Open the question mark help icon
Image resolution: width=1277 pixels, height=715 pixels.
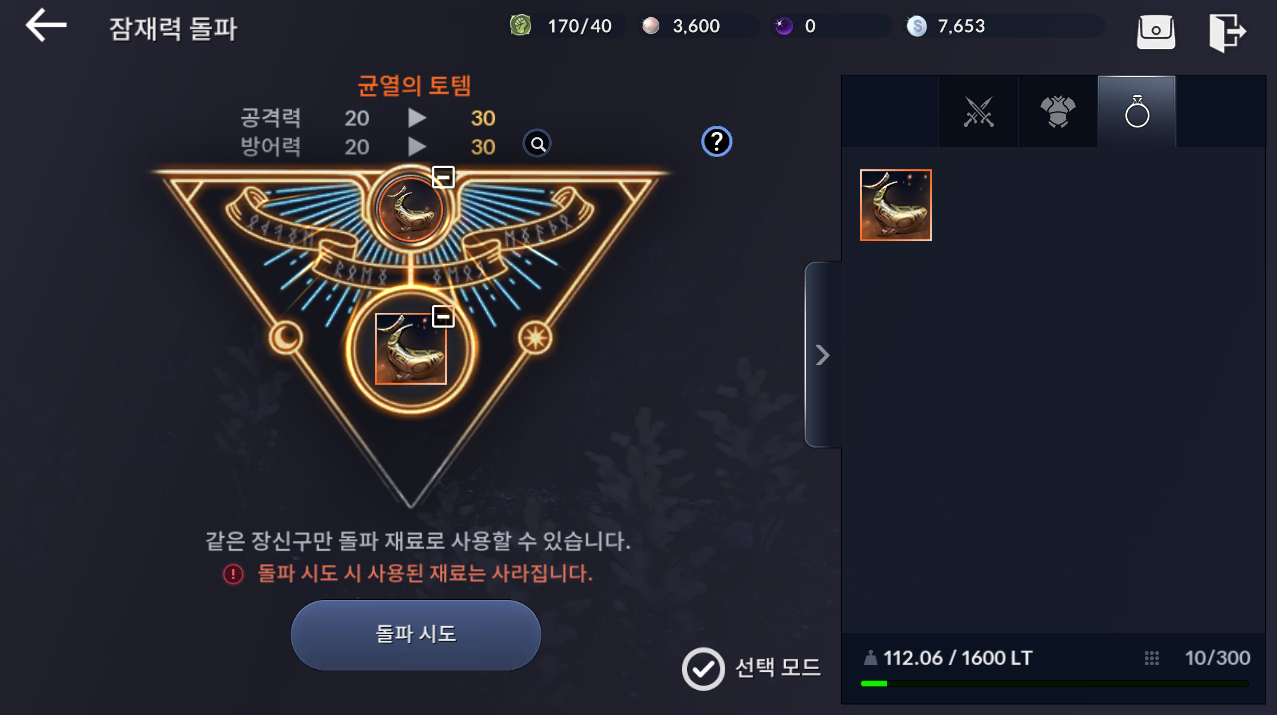tap(716, 142)
